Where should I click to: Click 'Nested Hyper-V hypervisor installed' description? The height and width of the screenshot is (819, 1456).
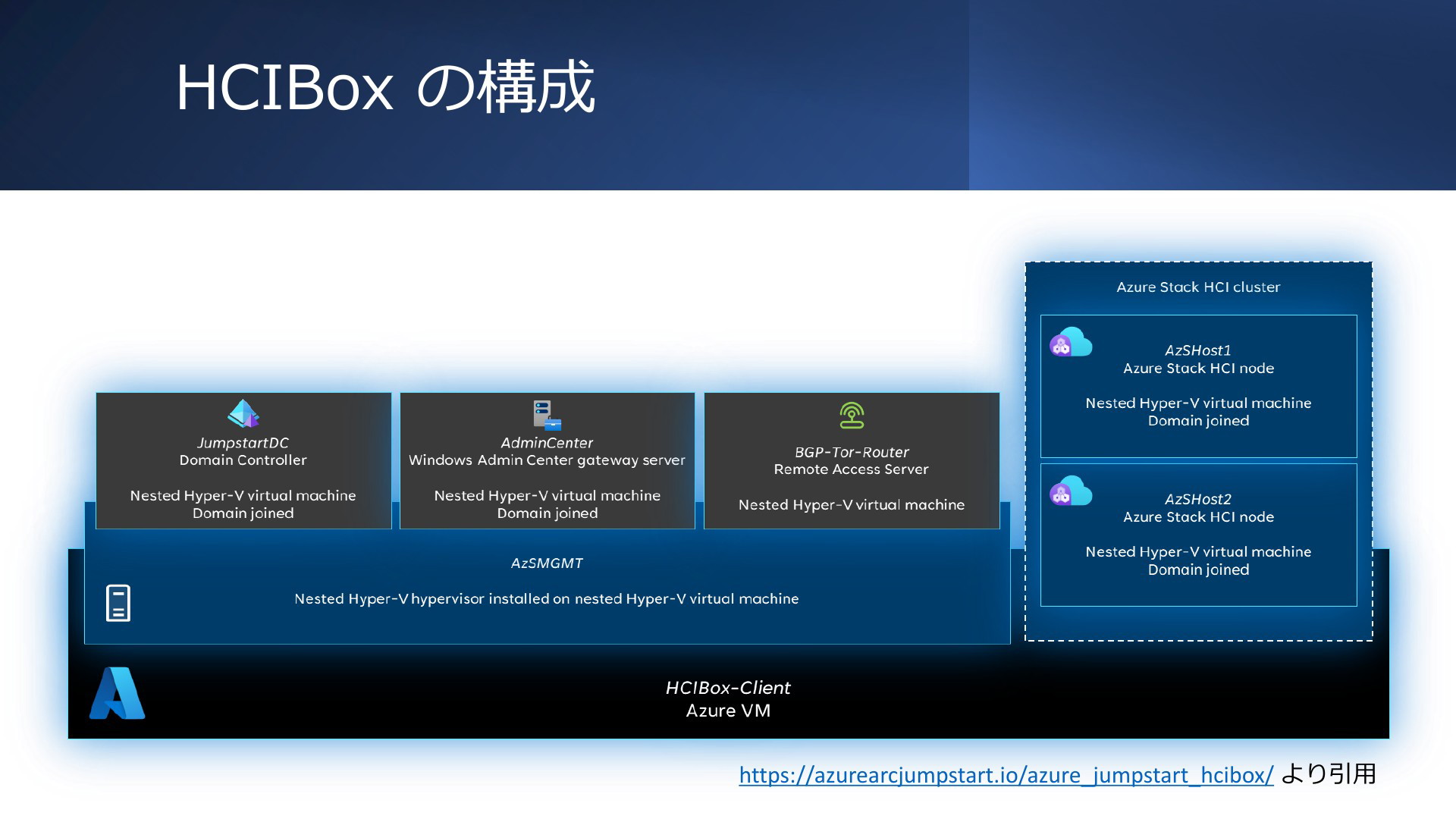coord(547,599)
